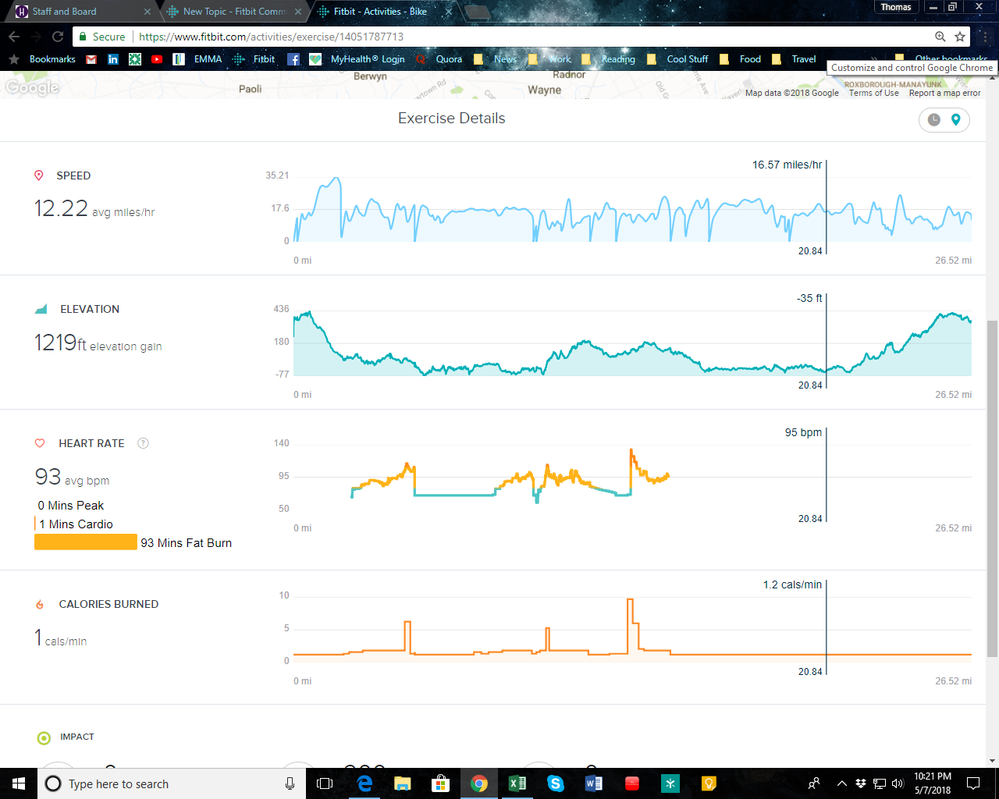
Task: Click the heart rate help question mark icon
Action: 143,443
